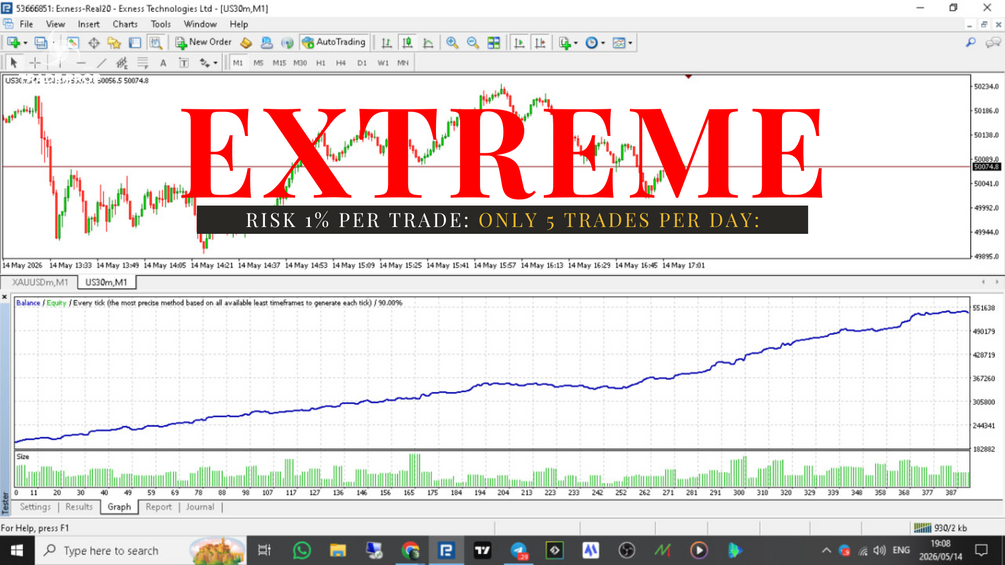The width and height of the screenshot is (1005, 565).
Task: Open the tester Report tab
Action: (x=158, y=507)
